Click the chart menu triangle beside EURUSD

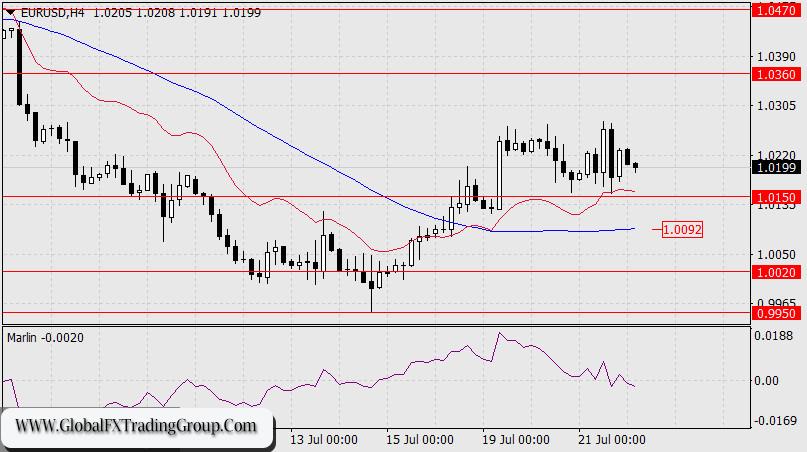click(11, 11)
